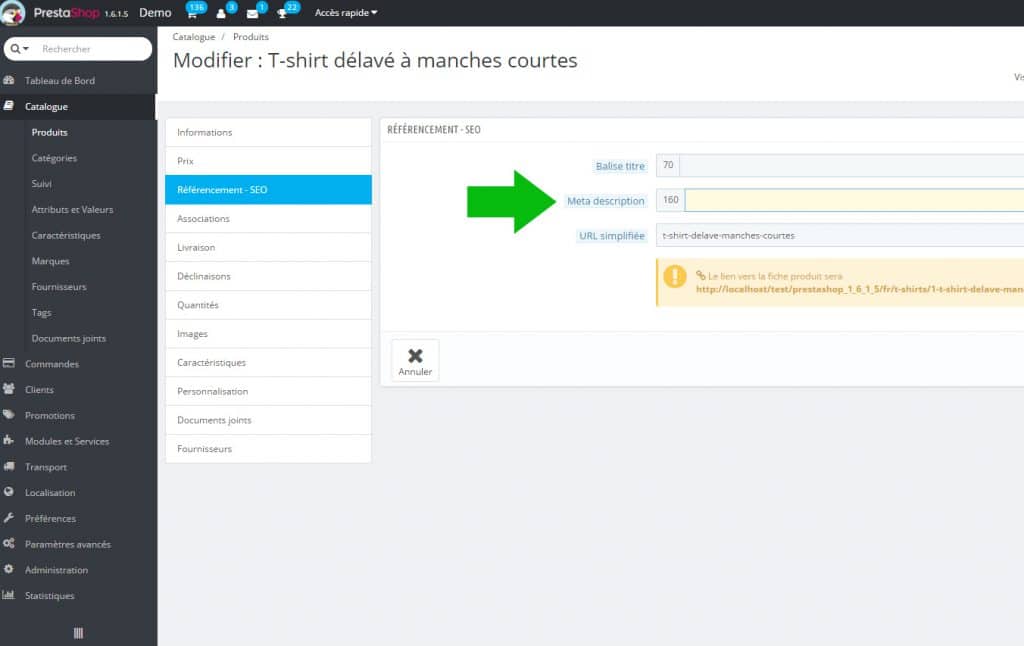Click the Paramètres avancés gears icon

click(8, 543)
